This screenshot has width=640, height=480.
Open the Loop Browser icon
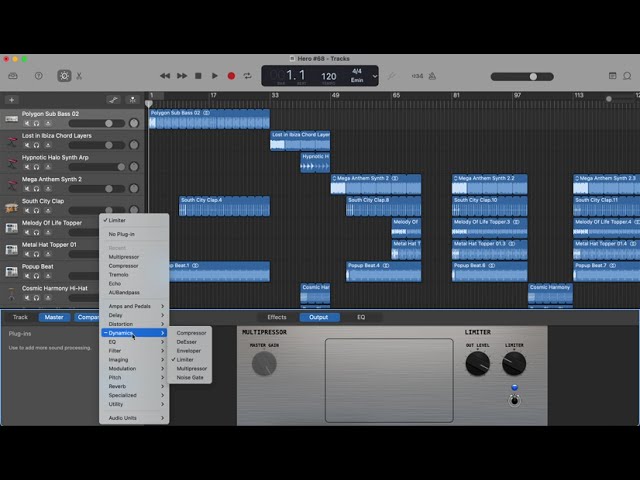point(627,76)
